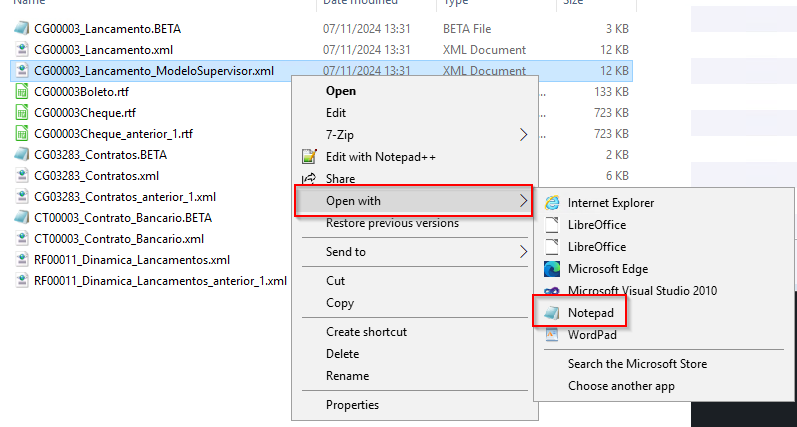The width and height of the screenshot is (797, 427).
Task: Click the Microsoft Visual Studio 2010 icon
Action: point(552,291)
